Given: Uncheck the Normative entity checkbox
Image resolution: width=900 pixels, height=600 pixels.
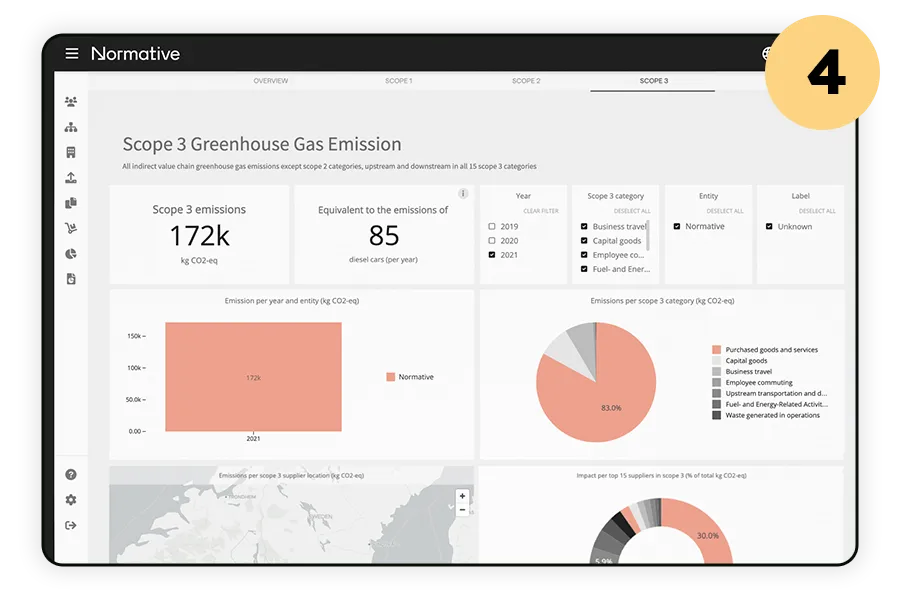Looking at the screenshot, I should tap(677, 226).
